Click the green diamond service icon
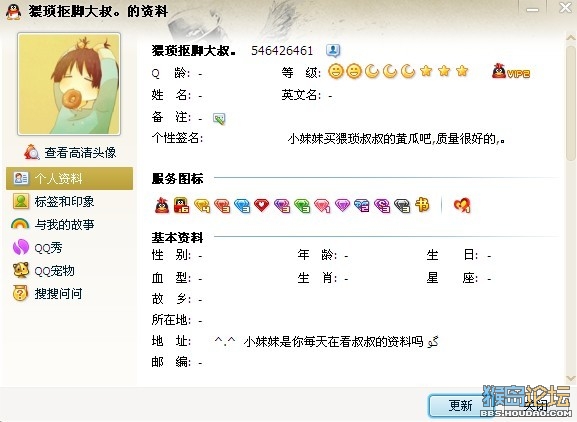The image size is (577, 422). [x=302, y=206]
